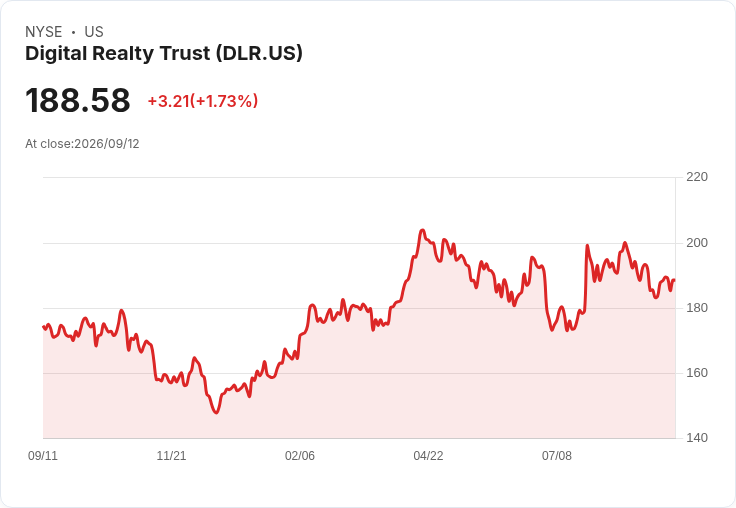The width and height of the screenshot is (736, 508).
Task: Click the chart's highest peak above 200
Action: click(x=422, y=230)
